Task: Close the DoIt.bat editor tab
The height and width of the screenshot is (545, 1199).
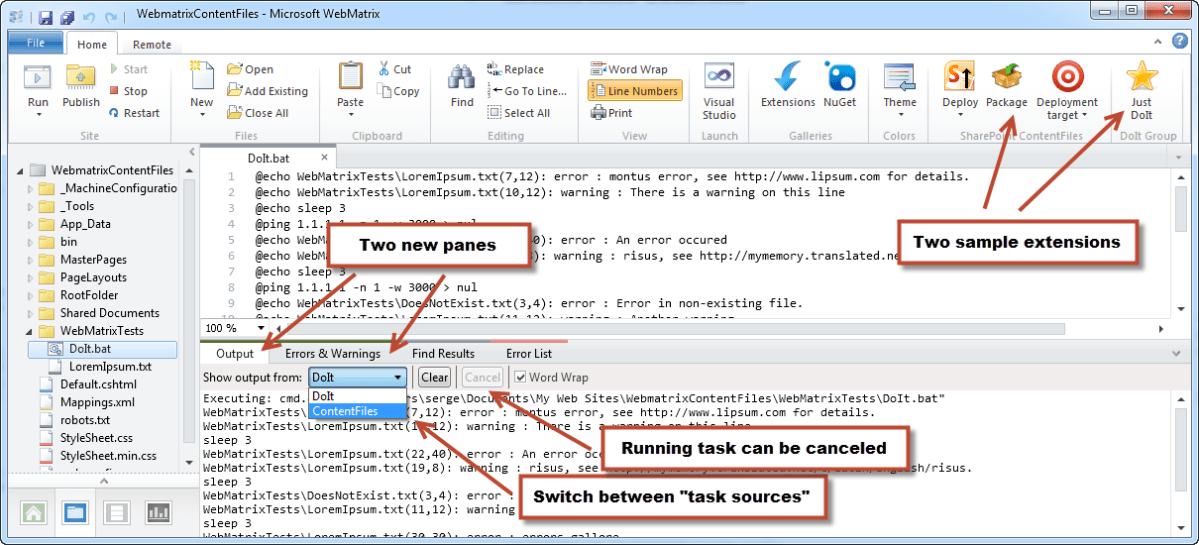Action: pos(324,157)
